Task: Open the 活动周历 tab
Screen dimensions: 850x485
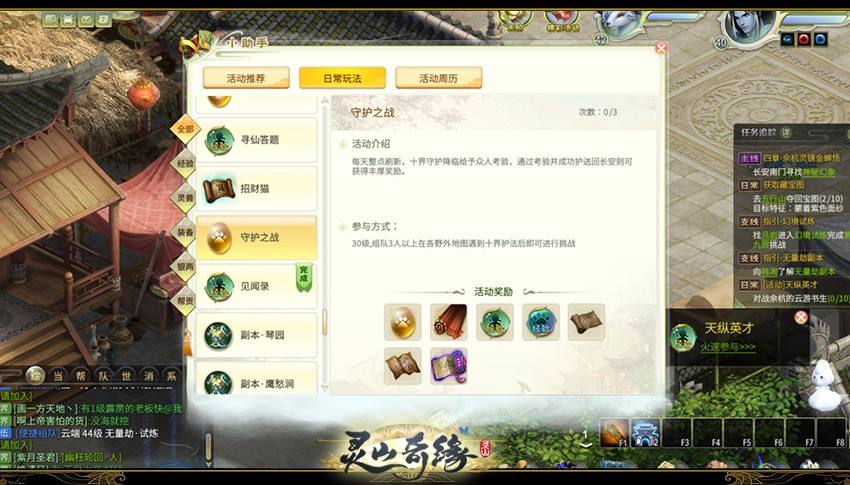Action: (439, 78)
